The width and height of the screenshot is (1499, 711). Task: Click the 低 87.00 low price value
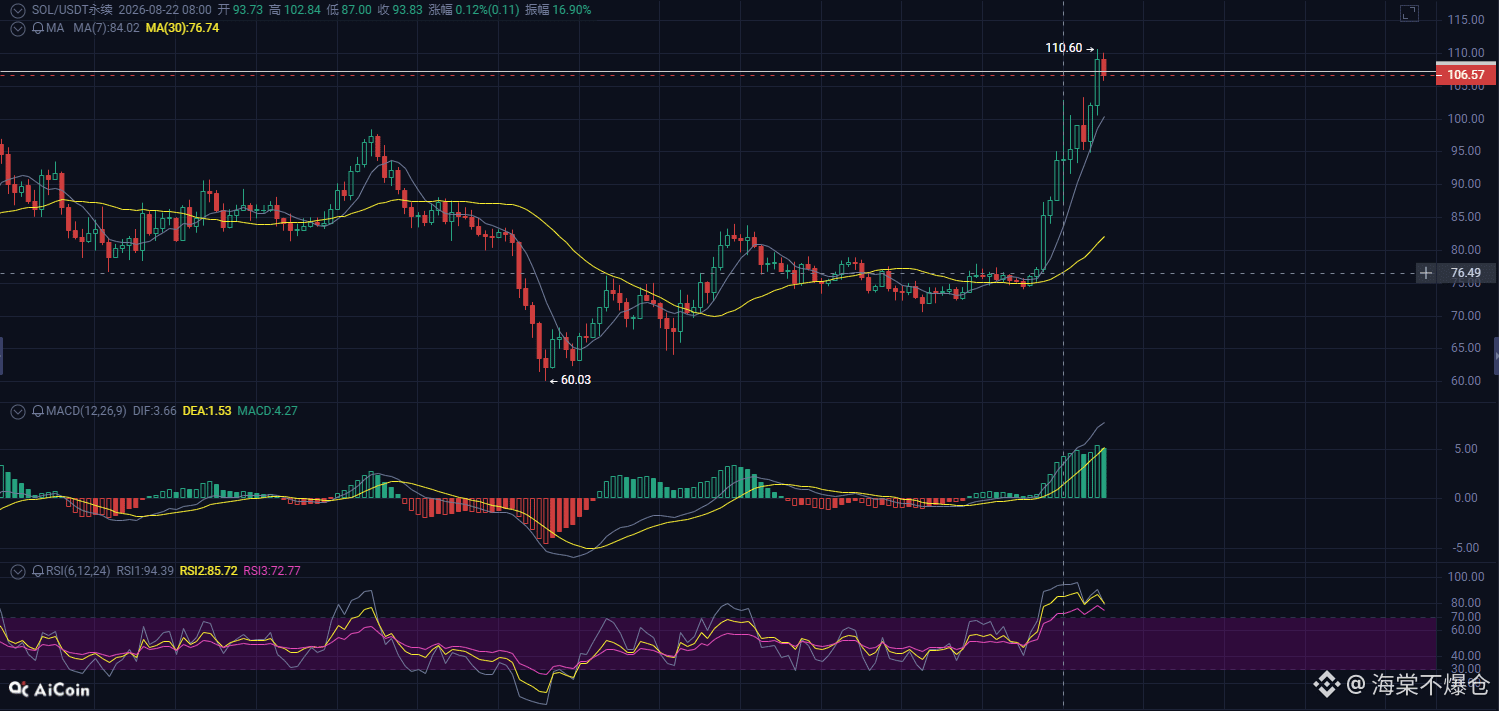point(349,10)
